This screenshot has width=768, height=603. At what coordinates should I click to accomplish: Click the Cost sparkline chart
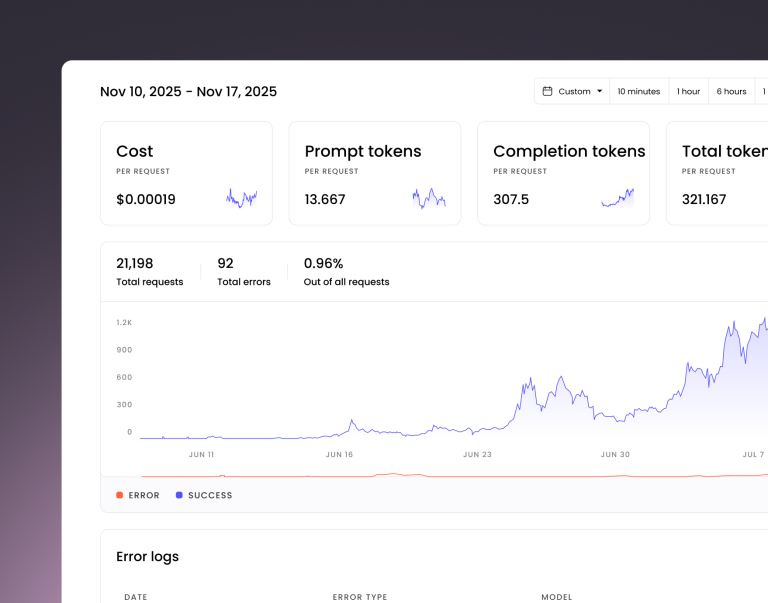(241, 198)
